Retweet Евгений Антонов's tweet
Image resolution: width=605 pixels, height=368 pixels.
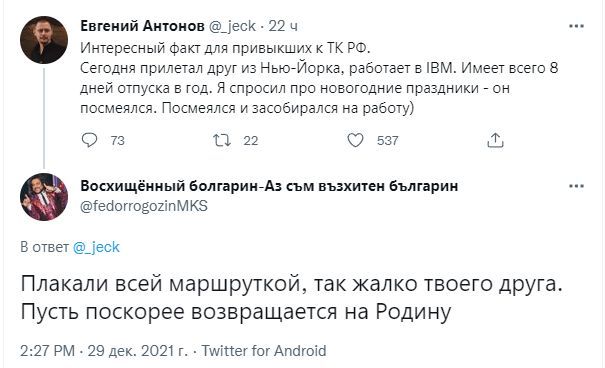point(222,140)
